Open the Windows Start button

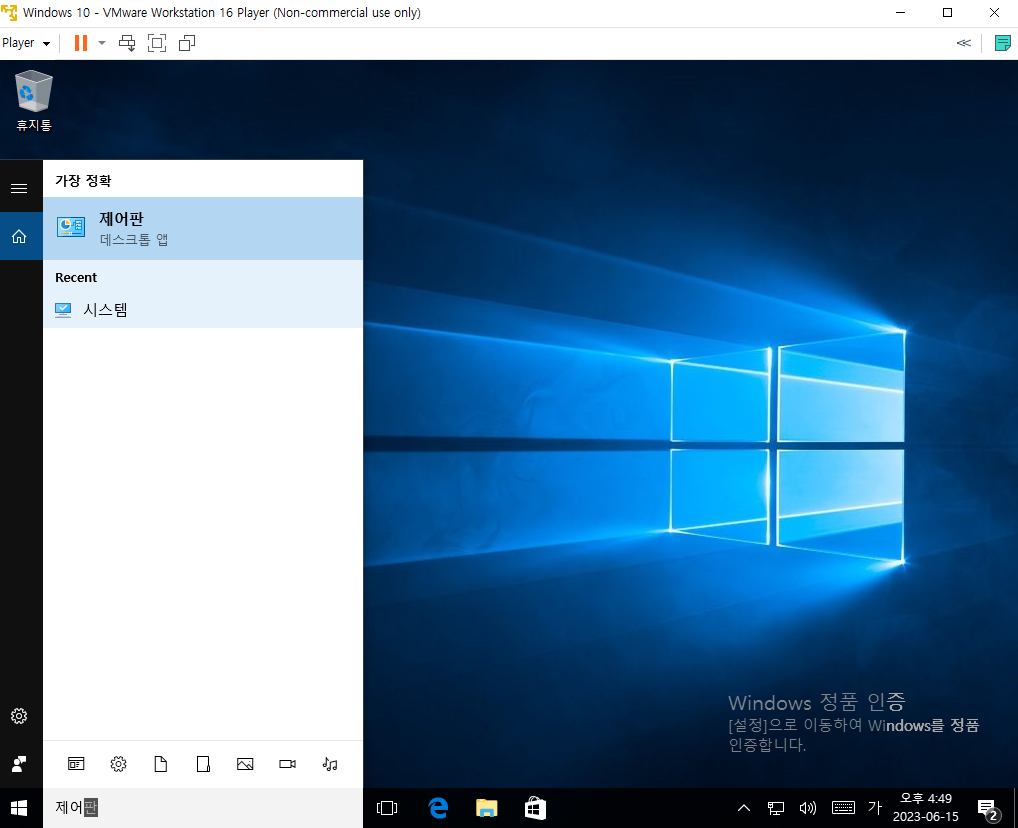click(x=19, y=808)
